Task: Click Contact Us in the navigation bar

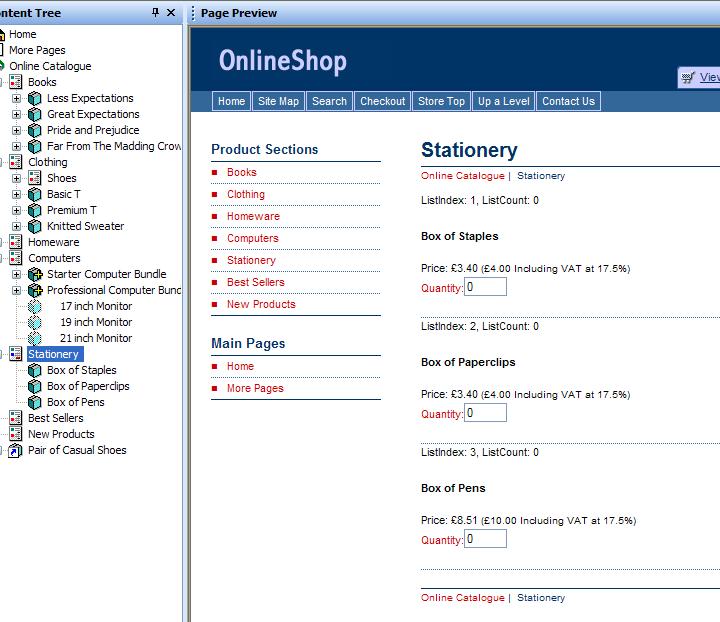Action: (x=568, y=101)
